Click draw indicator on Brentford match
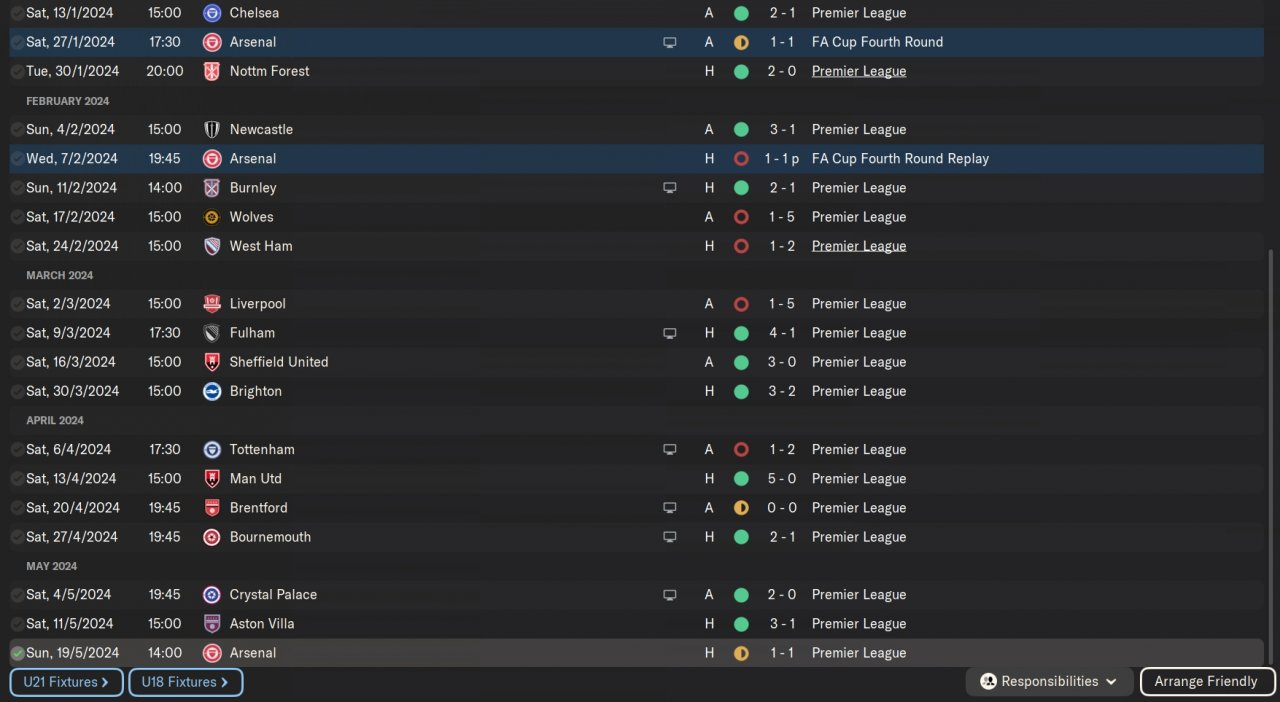Image resolution: width=1280 pixels, height=702 pixels. 741,508
